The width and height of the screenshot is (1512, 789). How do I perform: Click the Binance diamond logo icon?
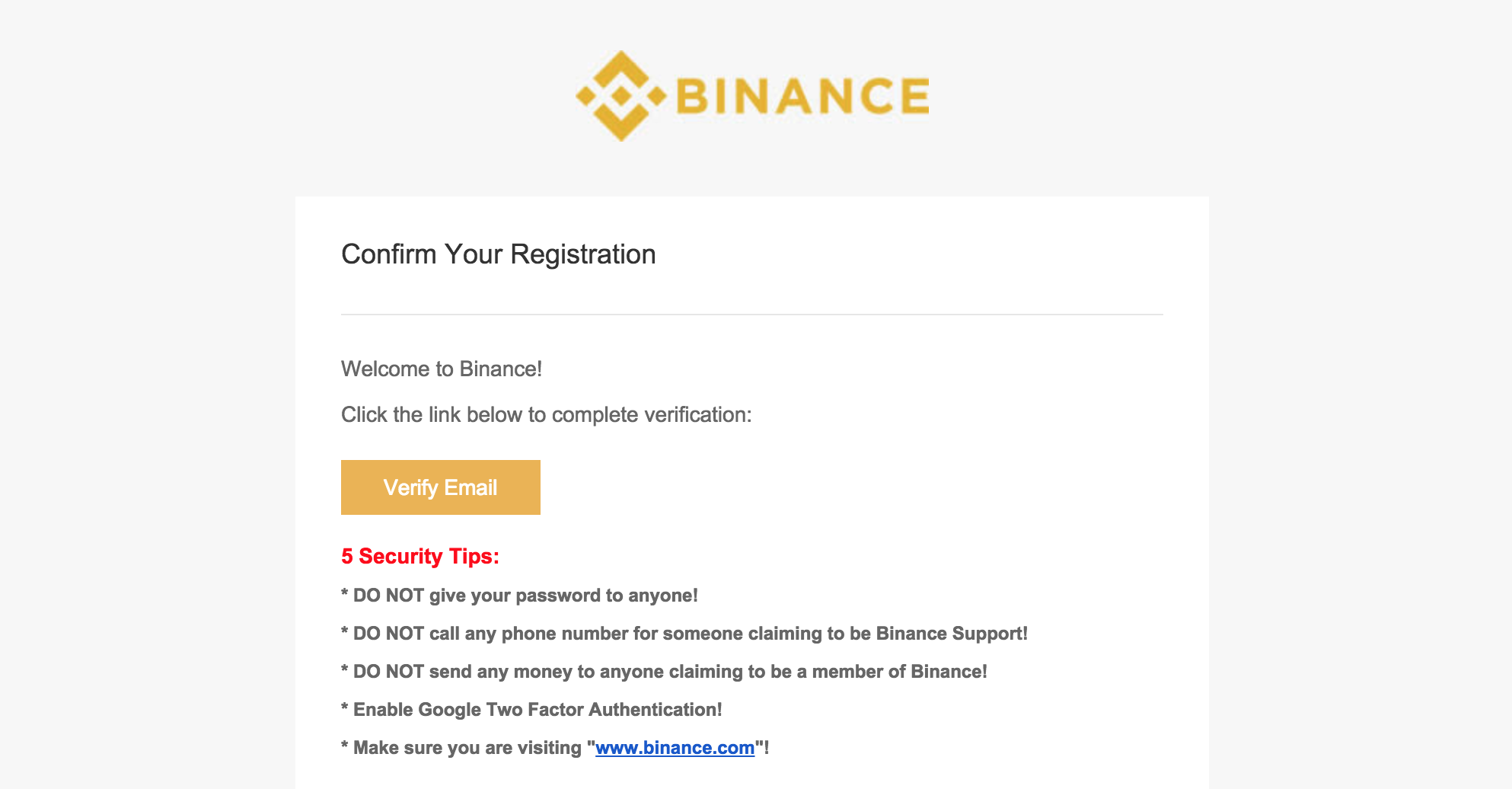621,96
